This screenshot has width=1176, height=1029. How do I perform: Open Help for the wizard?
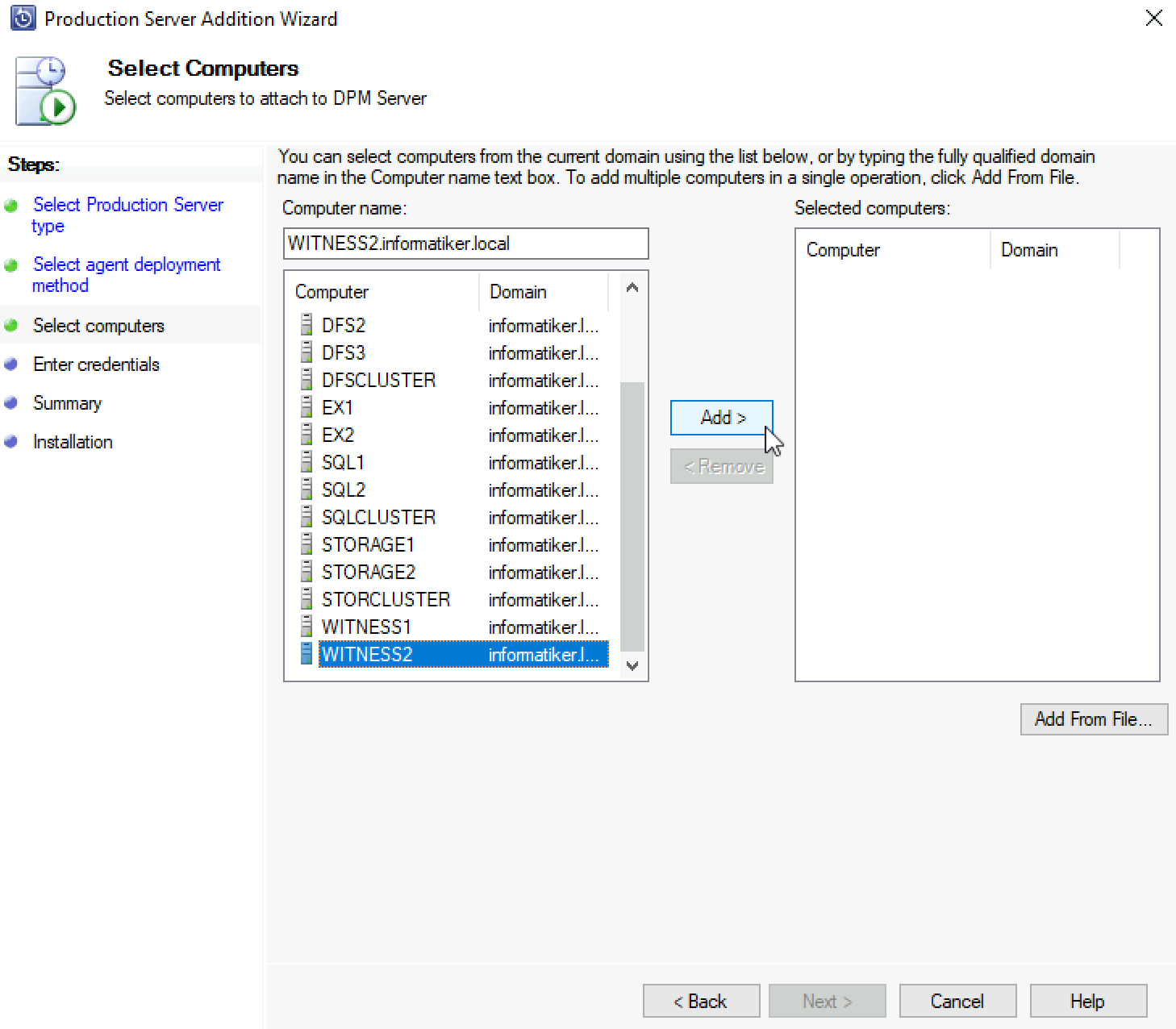1088,1001
